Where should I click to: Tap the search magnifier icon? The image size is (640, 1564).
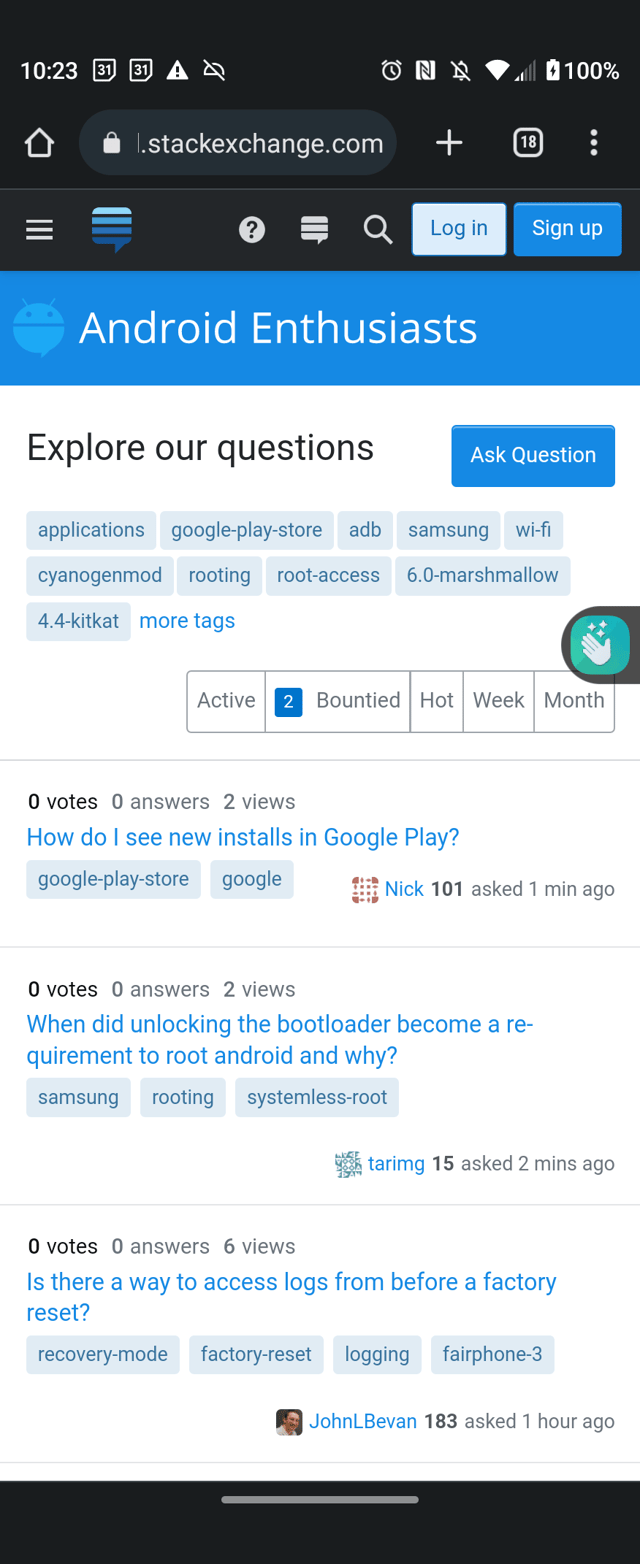(x=378, y=230)
